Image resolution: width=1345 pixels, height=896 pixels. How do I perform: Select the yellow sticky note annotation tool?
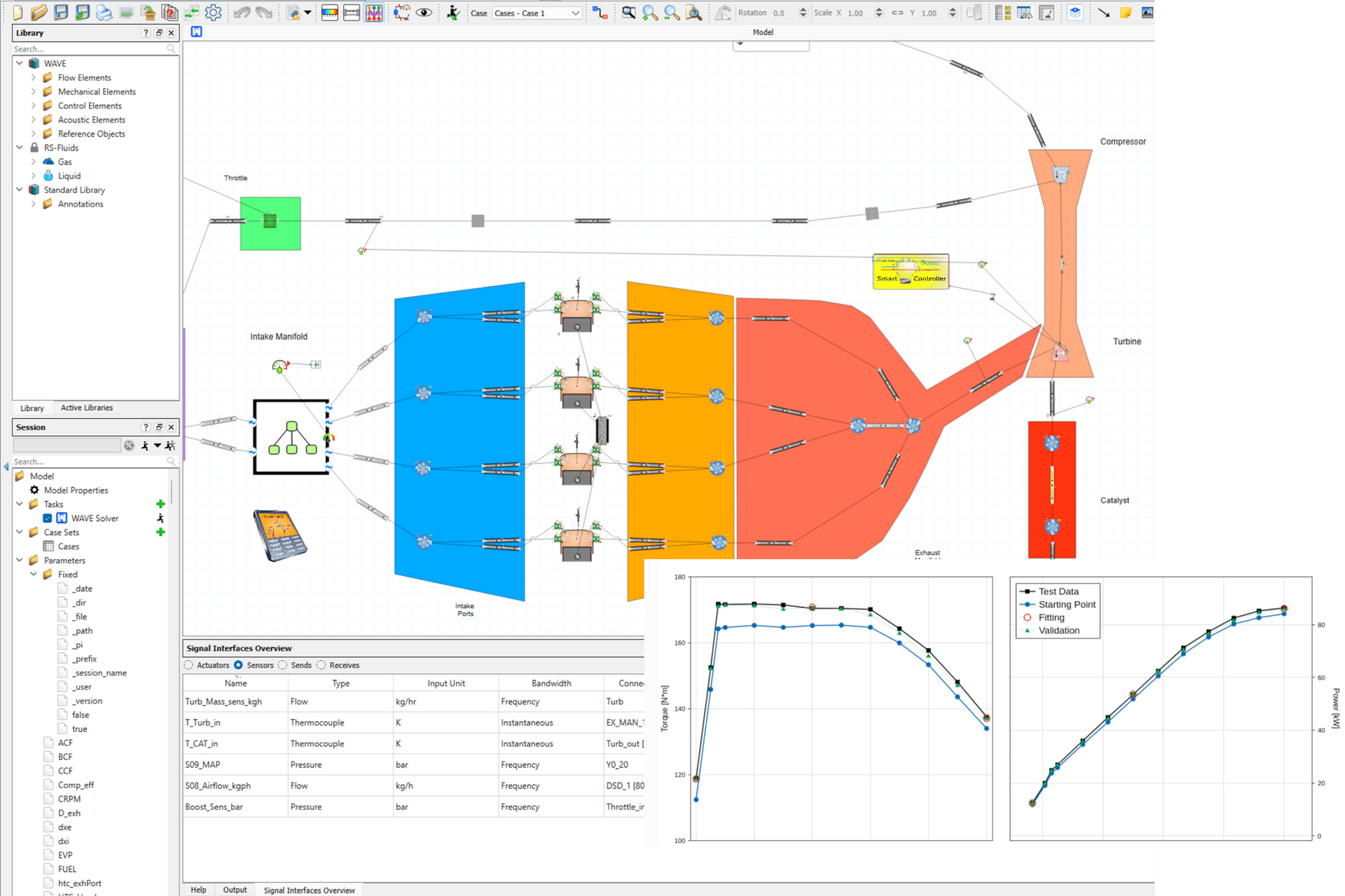(1125, 12)
